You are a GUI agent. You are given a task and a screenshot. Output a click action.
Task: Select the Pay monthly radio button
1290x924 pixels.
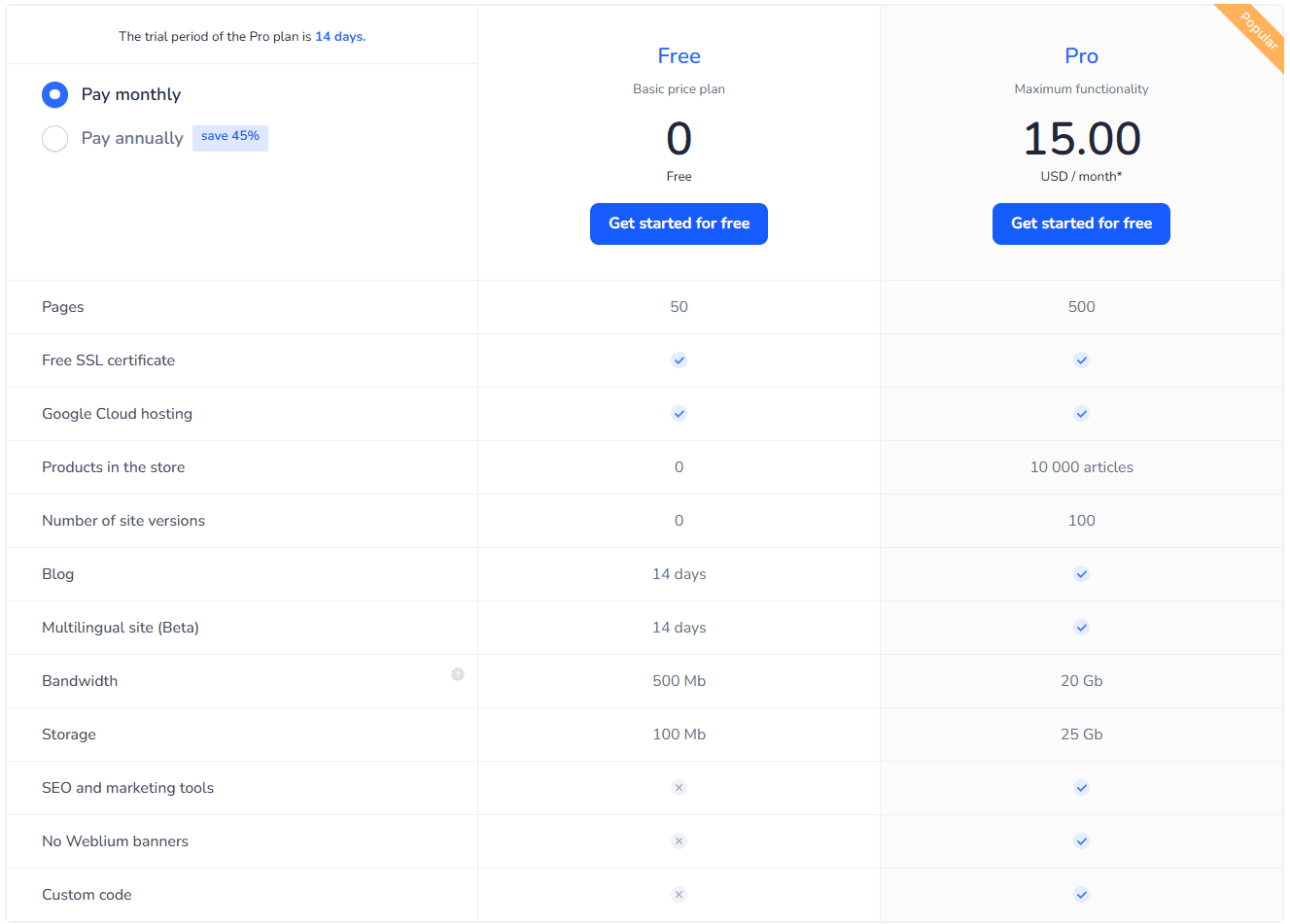point(55,94)
